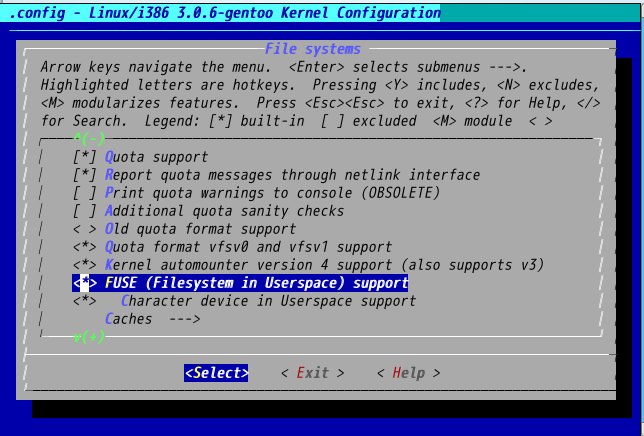
Task: Toggle Old quota format support state marker
Action: pyautogui.click(x=85, y=229)
